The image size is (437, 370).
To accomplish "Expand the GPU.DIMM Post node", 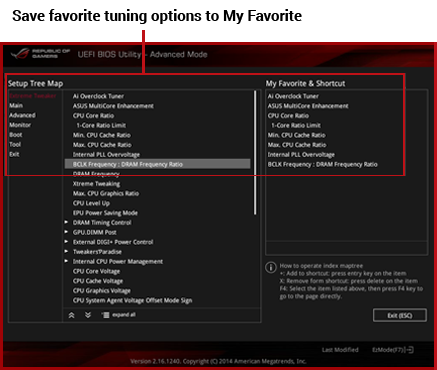I will click(66, 232).
